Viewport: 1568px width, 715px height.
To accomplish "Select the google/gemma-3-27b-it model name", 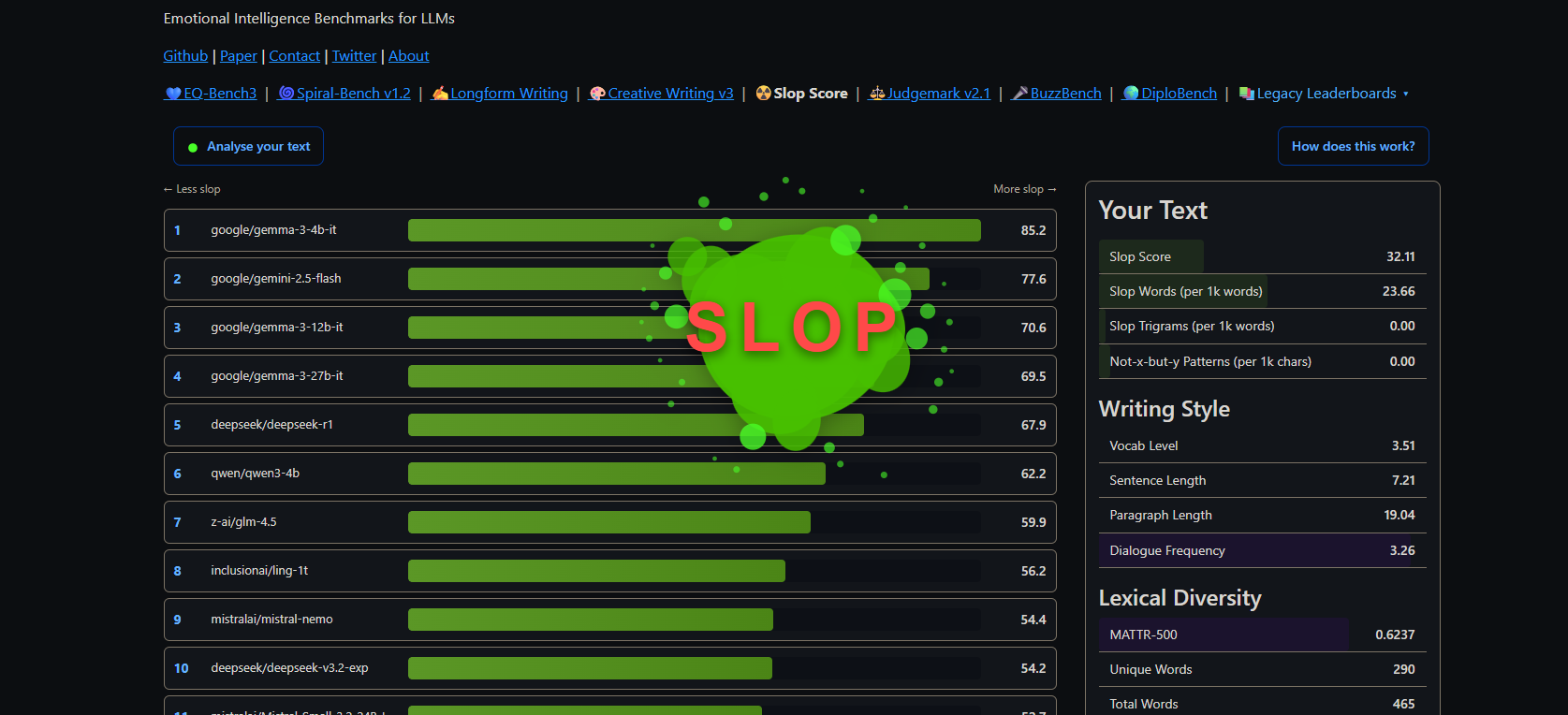I will coord(277,376).
